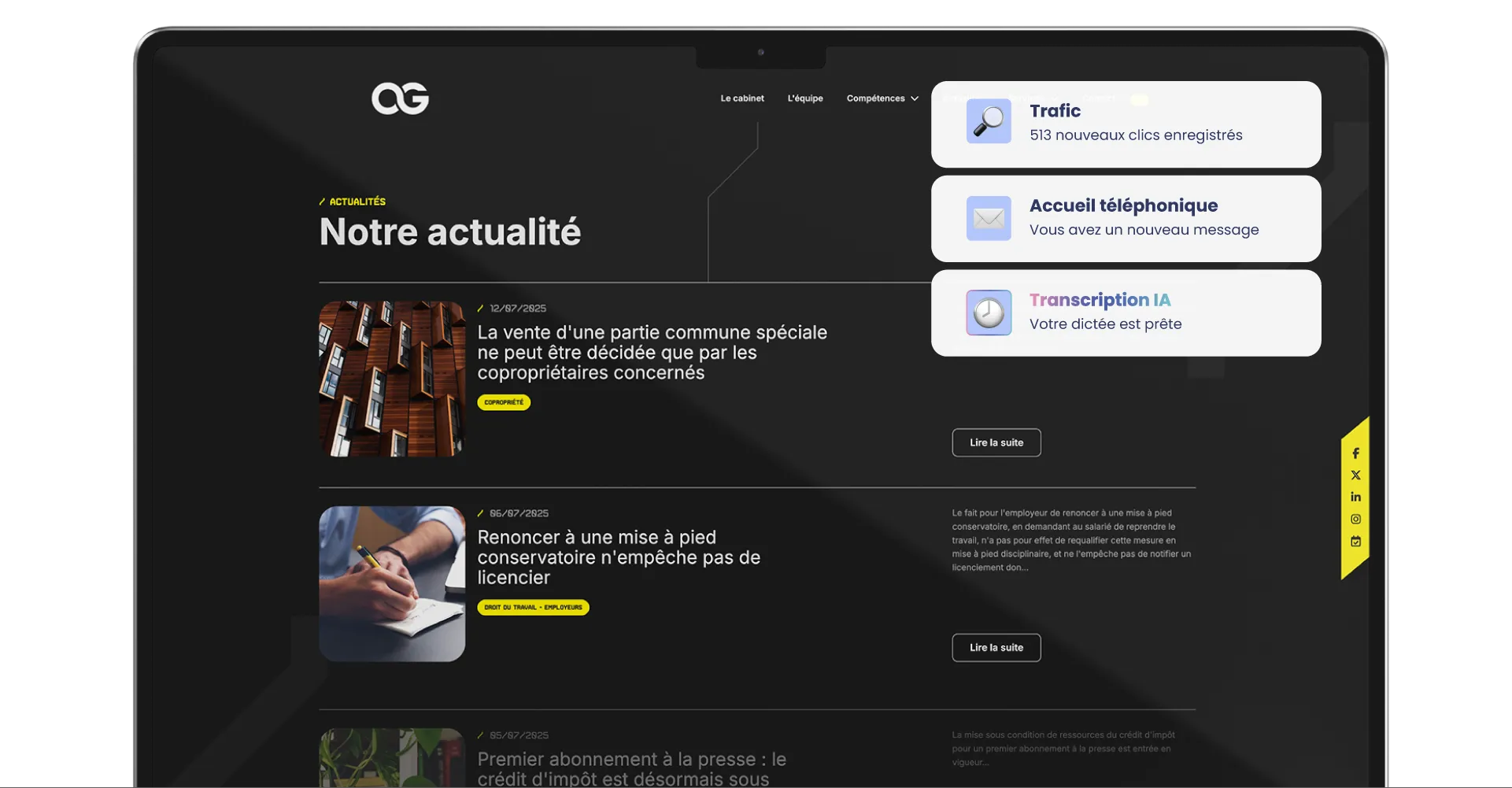1512x788 pixels.
Task: Open the green plant article thumbnail
Action: point(392,757)
